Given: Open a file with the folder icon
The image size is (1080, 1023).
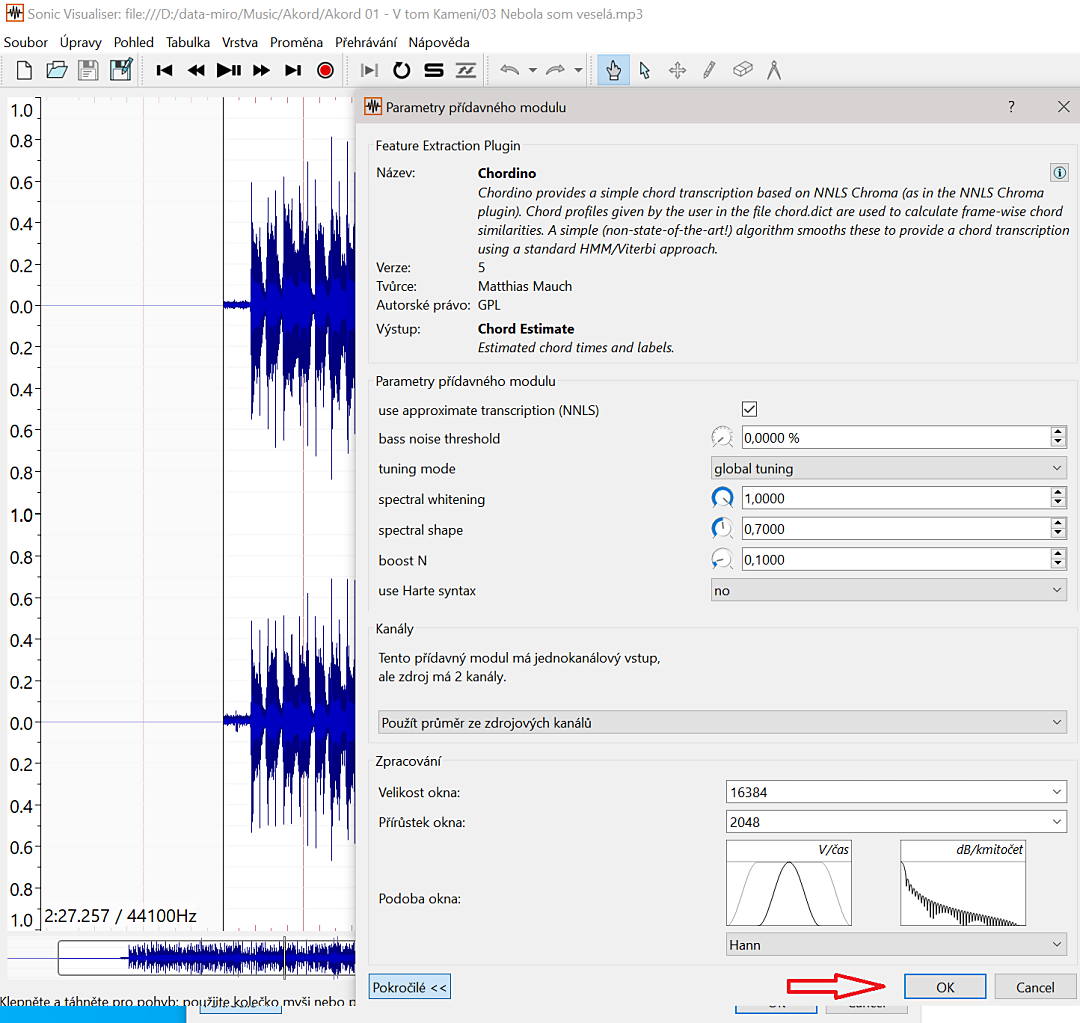Looking at the screenshot, I should (56, 70).
